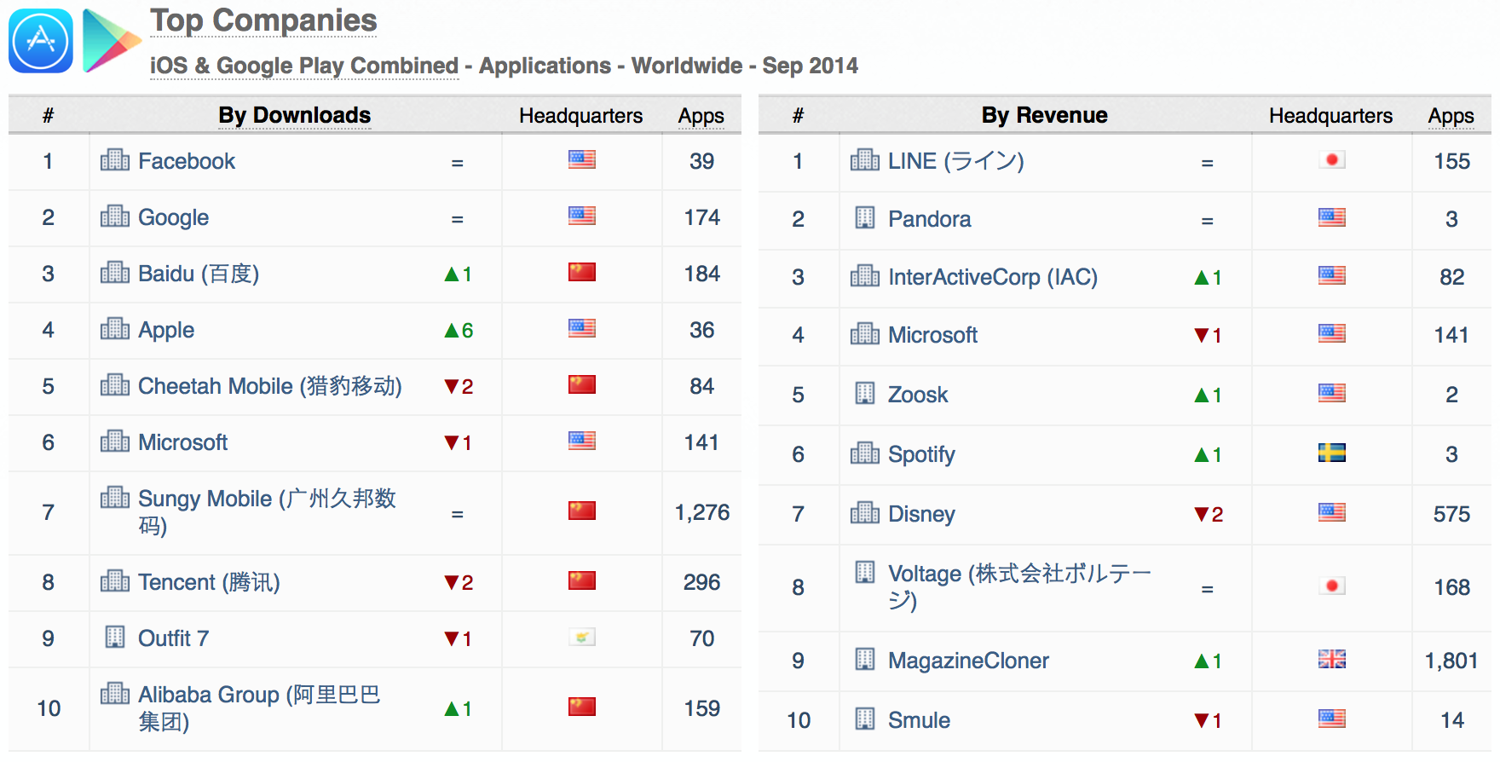Click the iOS App Store icon

click(x=41, y=41)
